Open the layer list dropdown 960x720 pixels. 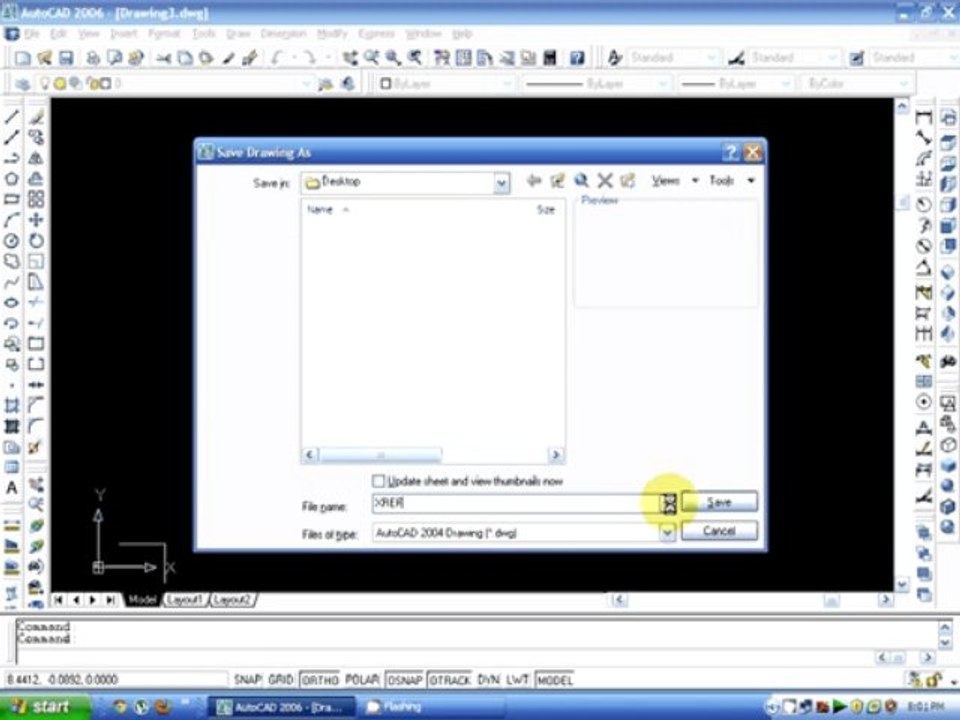pos(307,84)
